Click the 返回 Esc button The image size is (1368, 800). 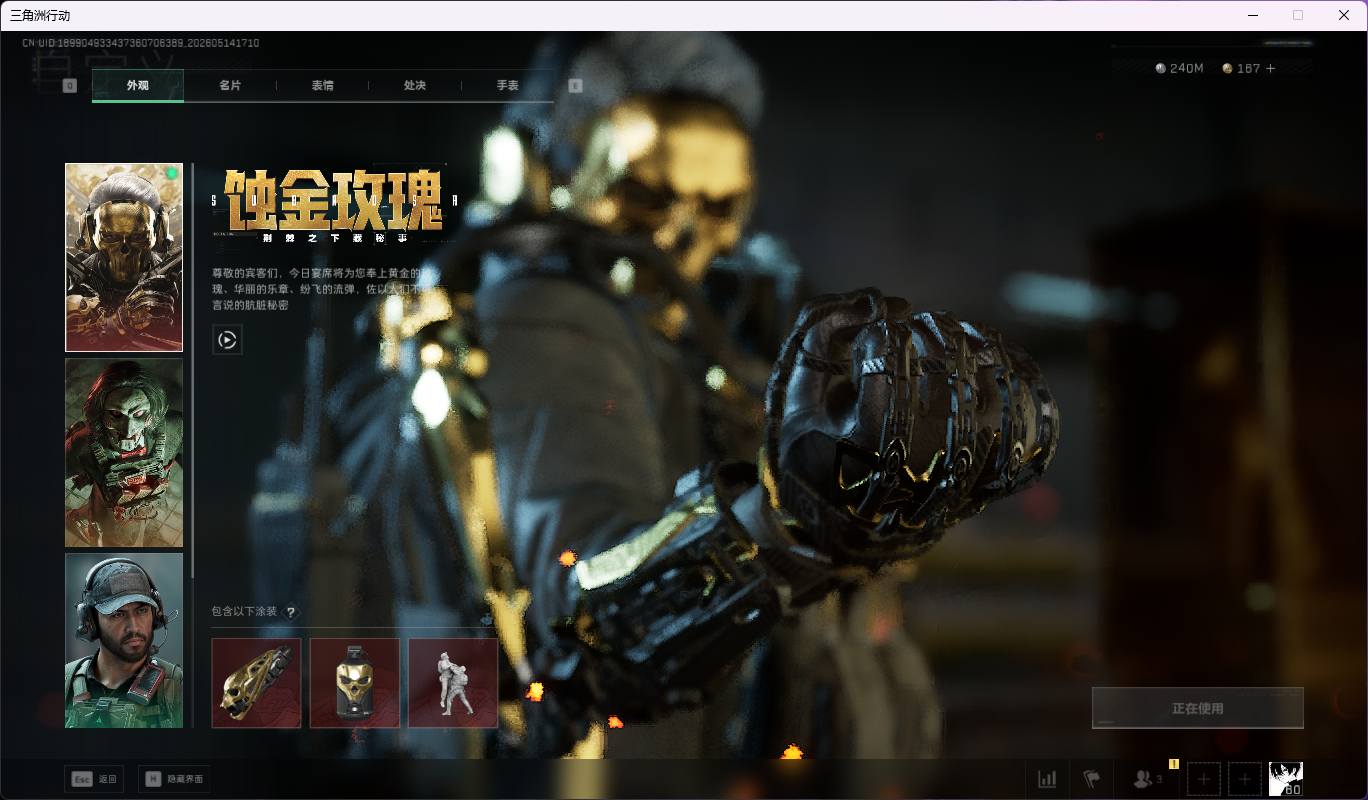[x=94, y=779]
